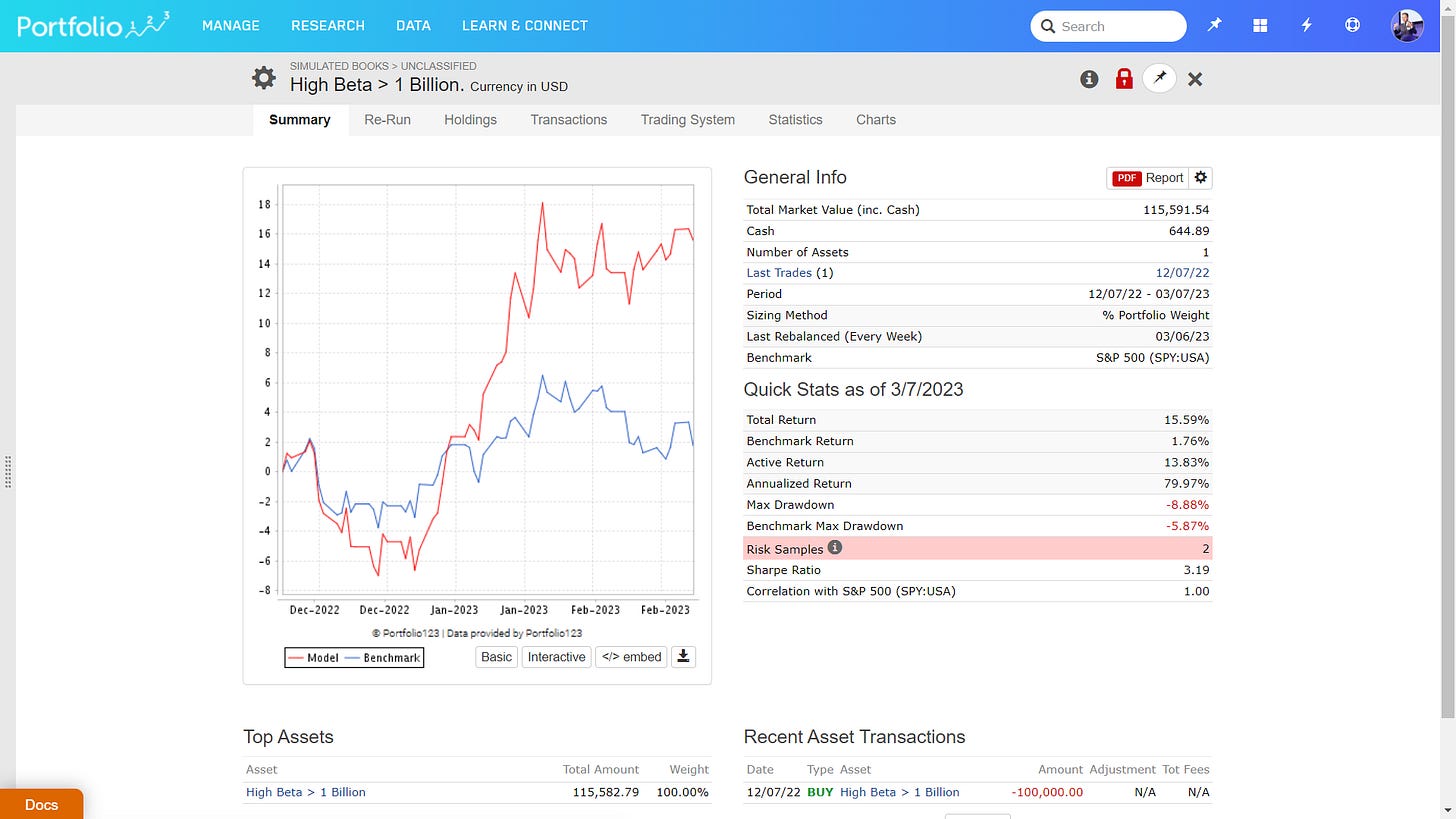The height and width of the screenshot is (819, 1456).
Task: Open the user profile avatar
Action: [1407, 26]
